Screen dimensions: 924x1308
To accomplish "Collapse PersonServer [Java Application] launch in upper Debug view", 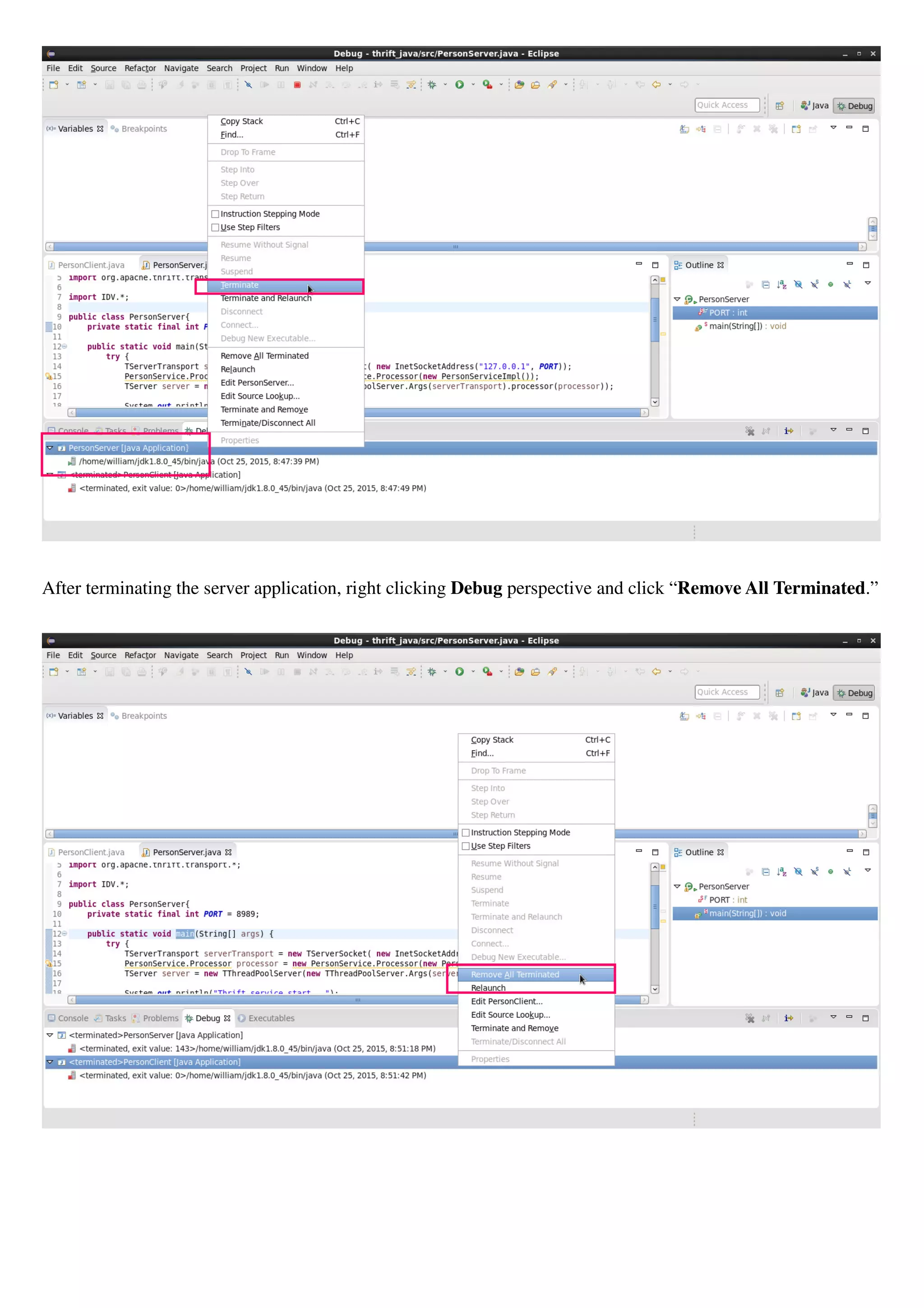I will pyautogui.click(x=50, y=448).
